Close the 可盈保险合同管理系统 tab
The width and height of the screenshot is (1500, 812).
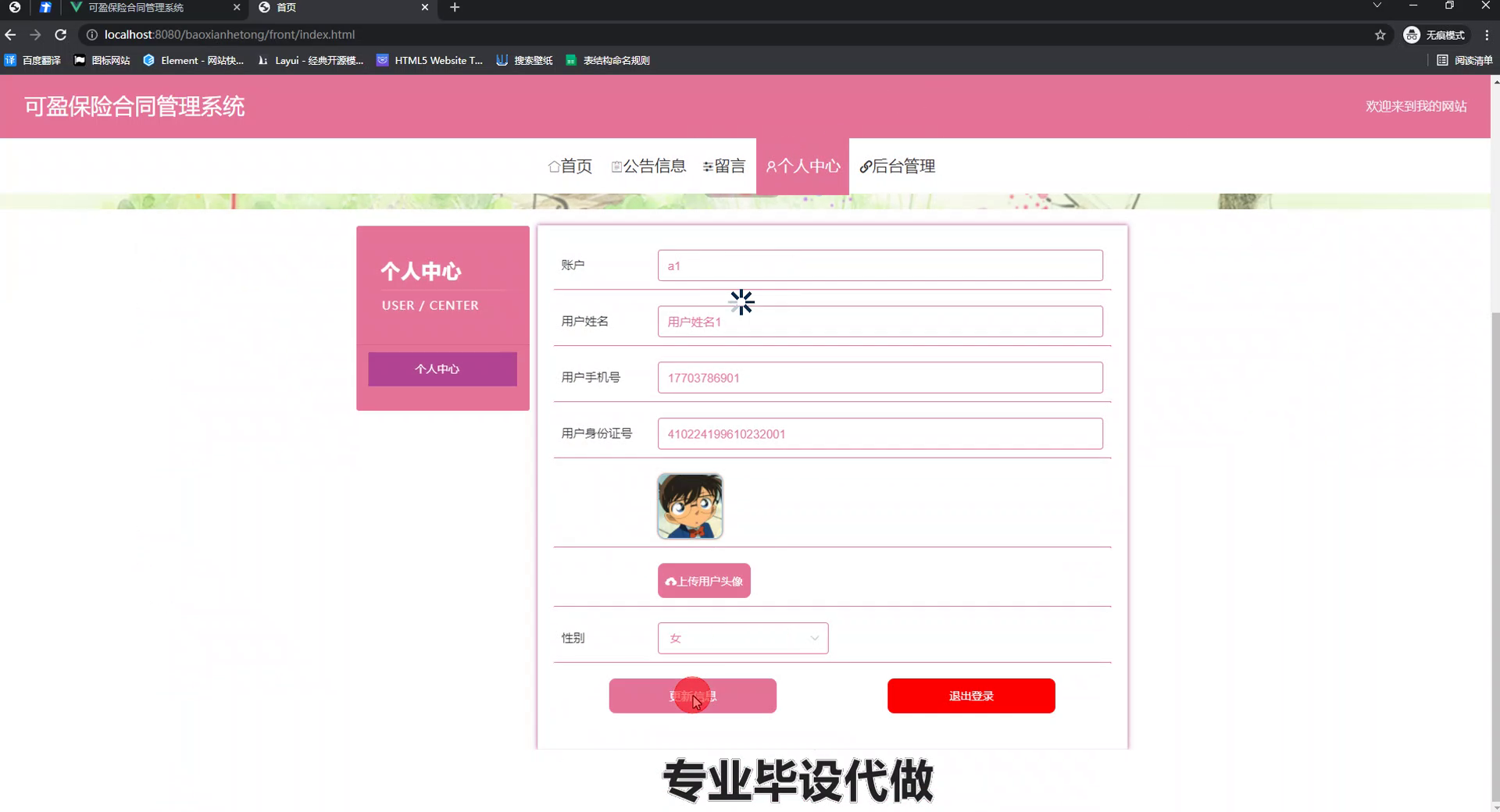237,7
